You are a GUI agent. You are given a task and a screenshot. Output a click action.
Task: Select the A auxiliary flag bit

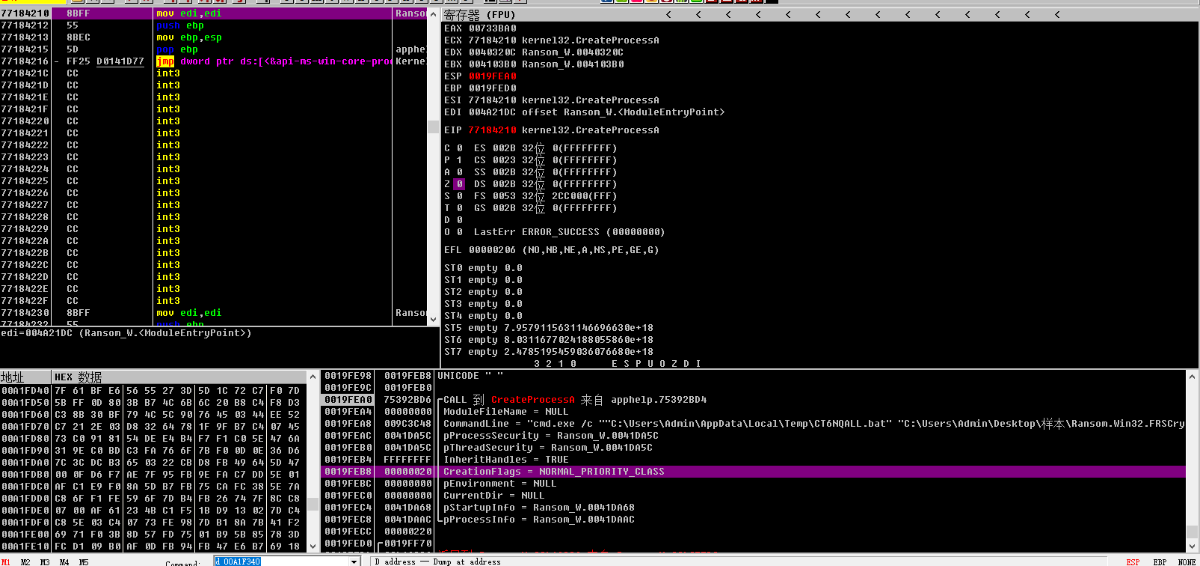[459, 172]
